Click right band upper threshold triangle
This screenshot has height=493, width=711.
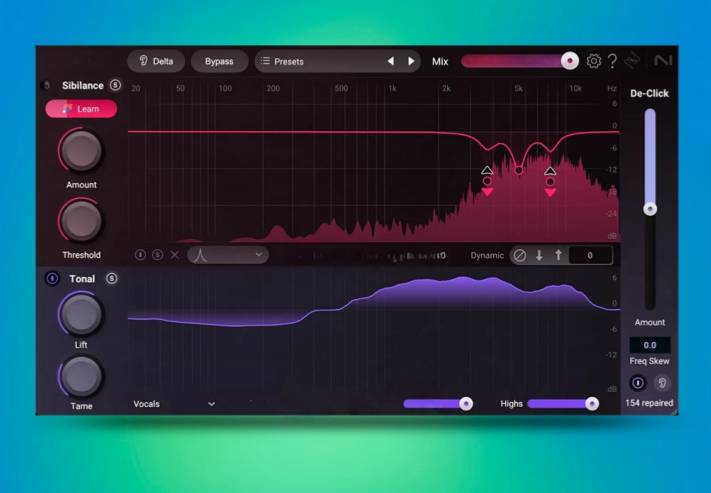click(550, 171)
